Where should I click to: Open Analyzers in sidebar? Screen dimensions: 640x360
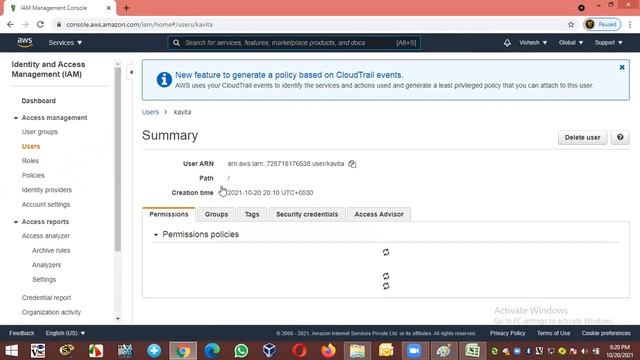tap(47, 265)
